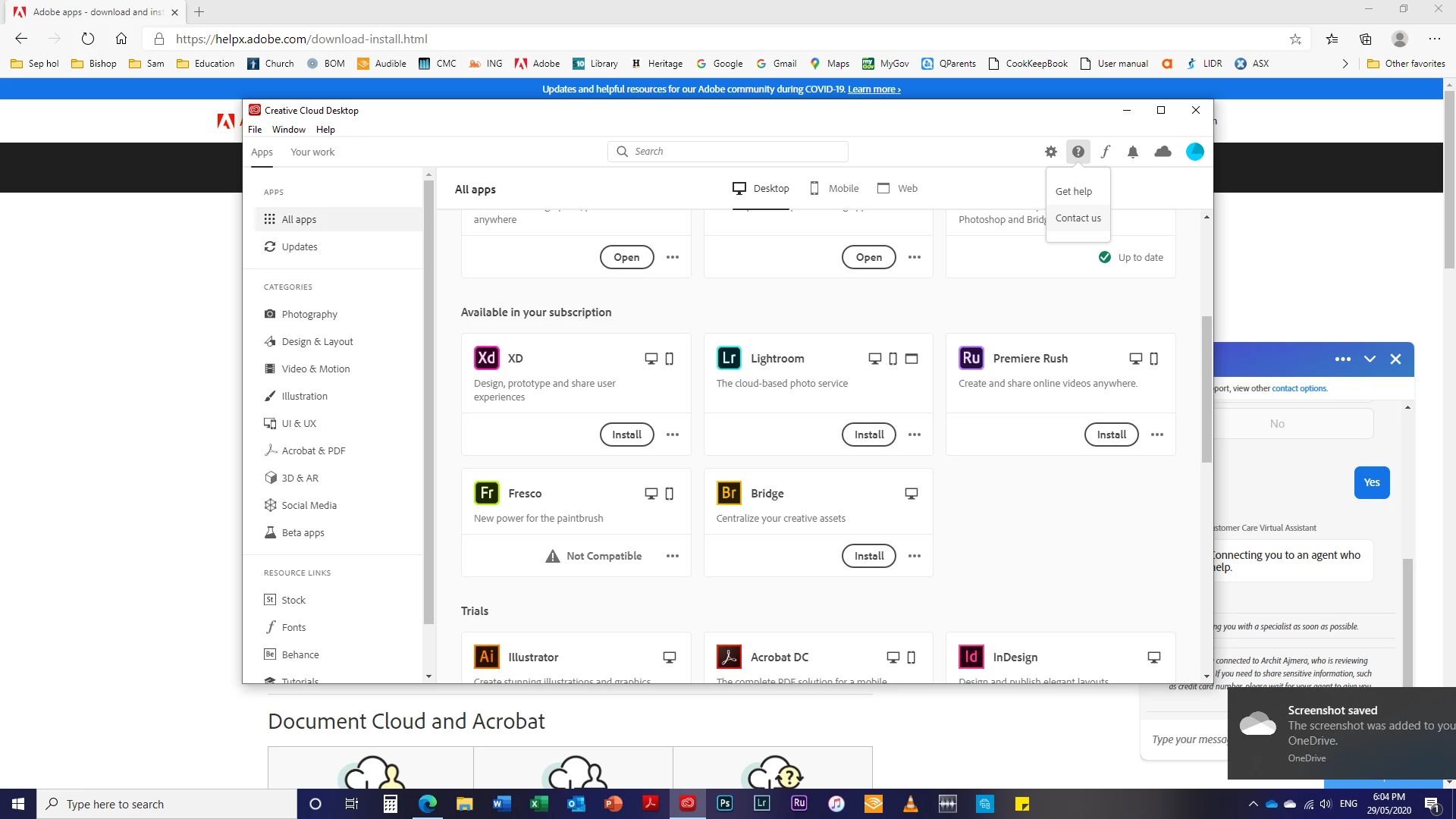Install the Premiere Rush app
Viewport: 1456px width, 819px height.
pyautogui.click(x=1111, y=435)
